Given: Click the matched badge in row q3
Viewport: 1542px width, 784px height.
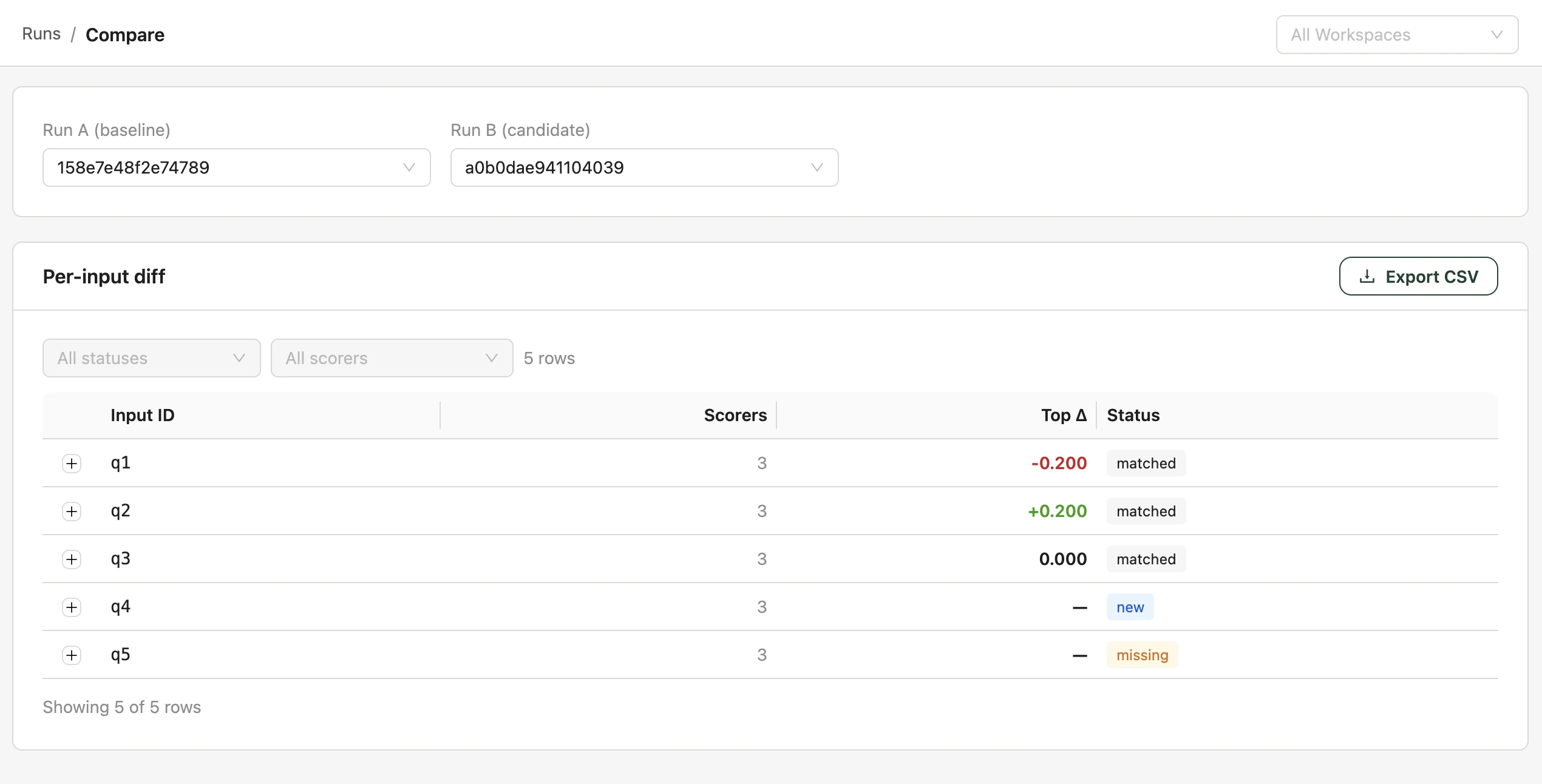Looking at the screenshot, I should pyautogui.click(x=1146, y=559).
